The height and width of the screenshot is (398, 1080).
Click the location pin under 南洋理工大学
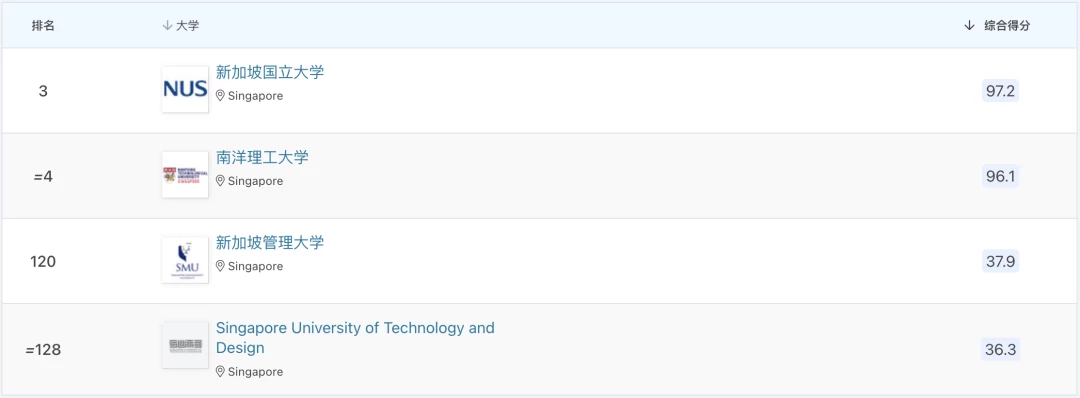(220, 181)
